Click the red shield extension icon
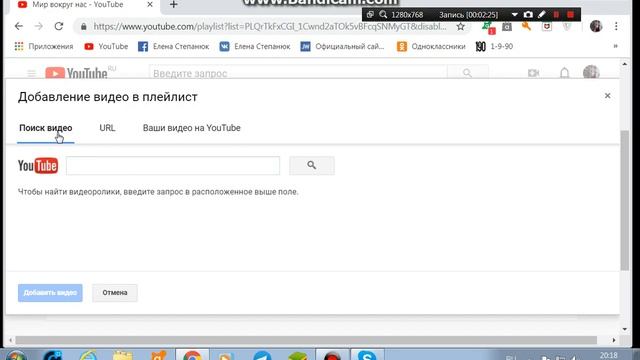This screenshot has height=360, width=640. [547, 27]
